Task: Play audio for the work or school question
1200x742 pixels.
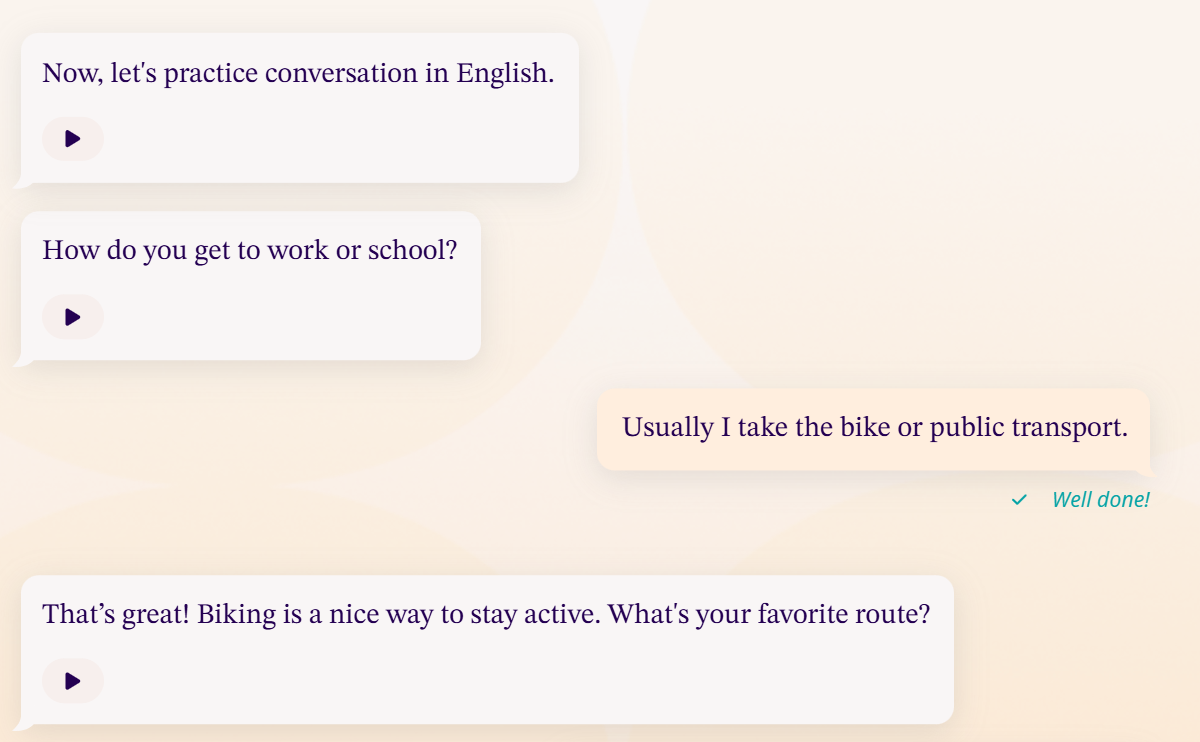Action: (72, 317)
